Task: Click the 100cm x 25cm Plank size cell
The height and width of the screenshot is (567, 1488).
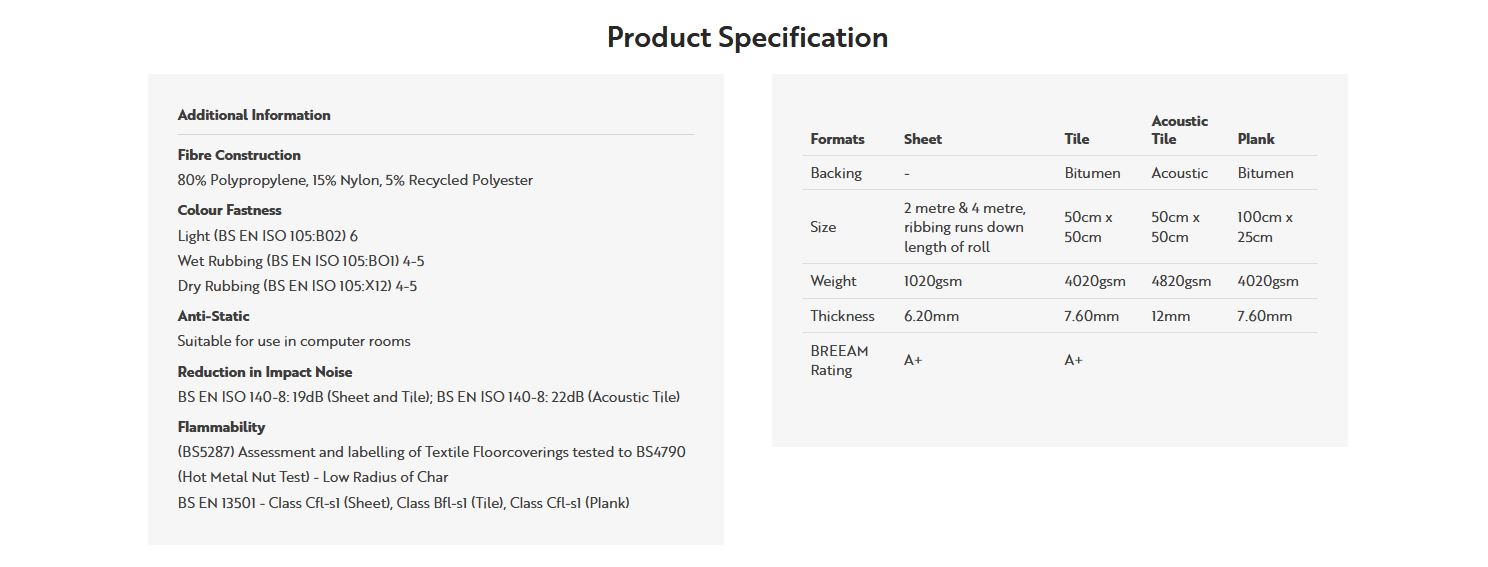Action: coord(1265,227)
